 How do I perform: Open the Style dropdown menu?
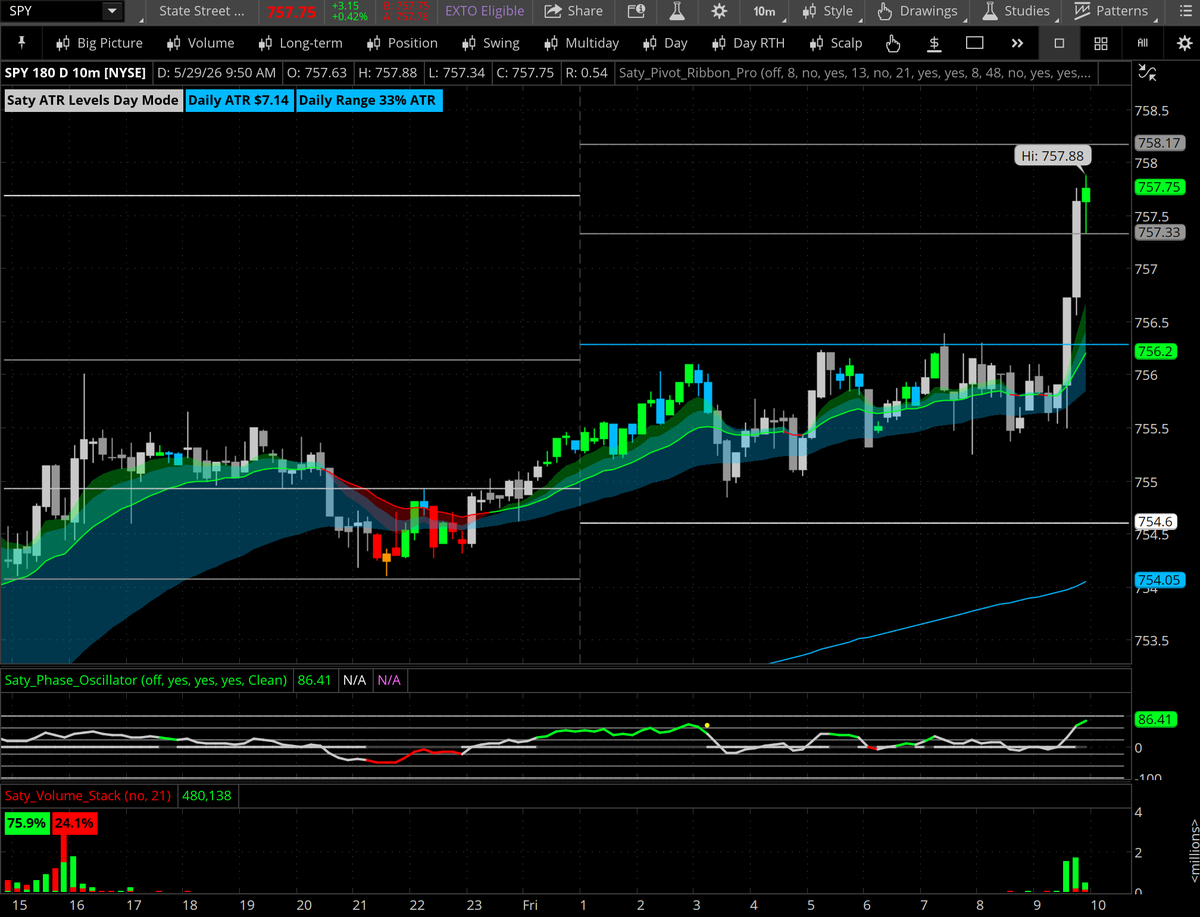coord(832,11)
